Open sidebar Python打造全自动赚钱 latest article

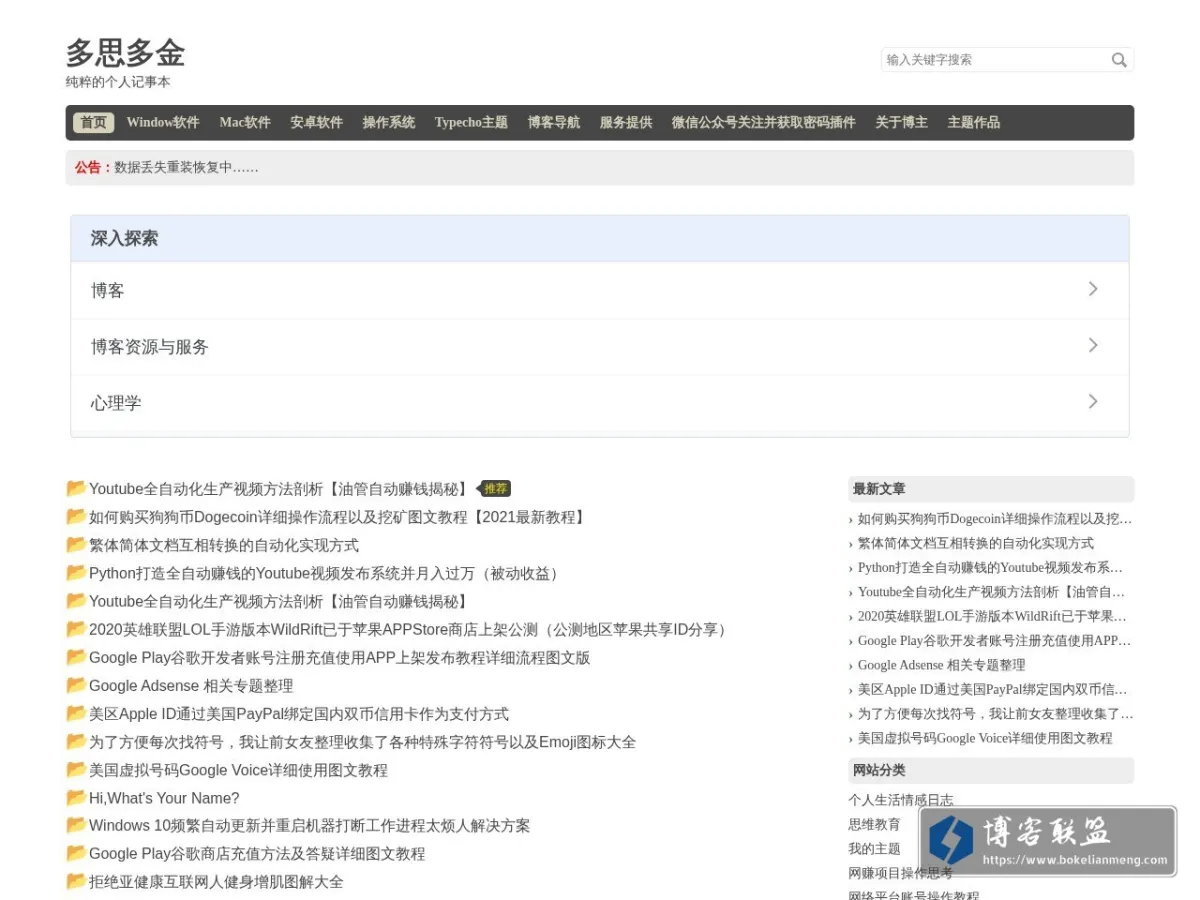pyautogui.click(x=991, y=567)
